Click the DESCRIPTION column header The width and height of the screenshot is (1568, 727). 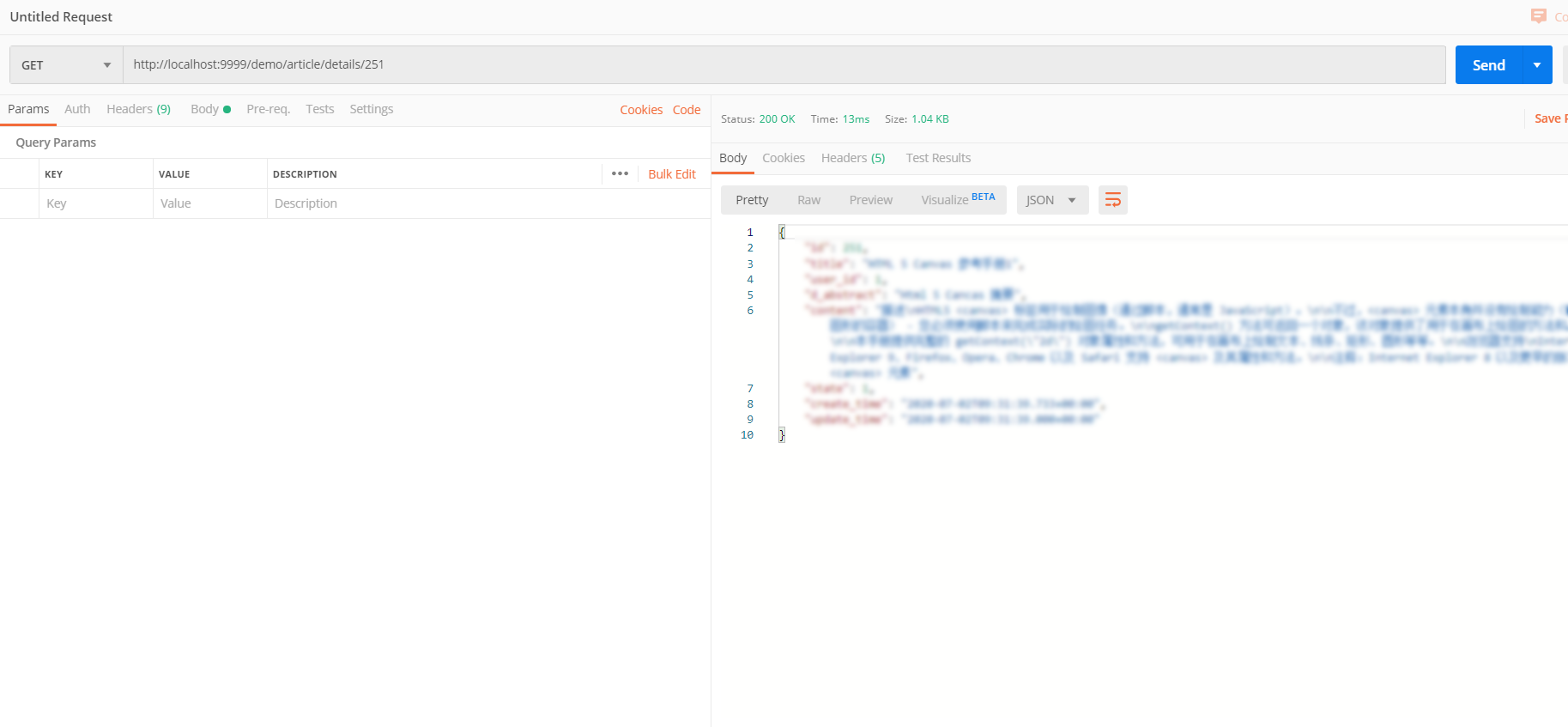305,174
